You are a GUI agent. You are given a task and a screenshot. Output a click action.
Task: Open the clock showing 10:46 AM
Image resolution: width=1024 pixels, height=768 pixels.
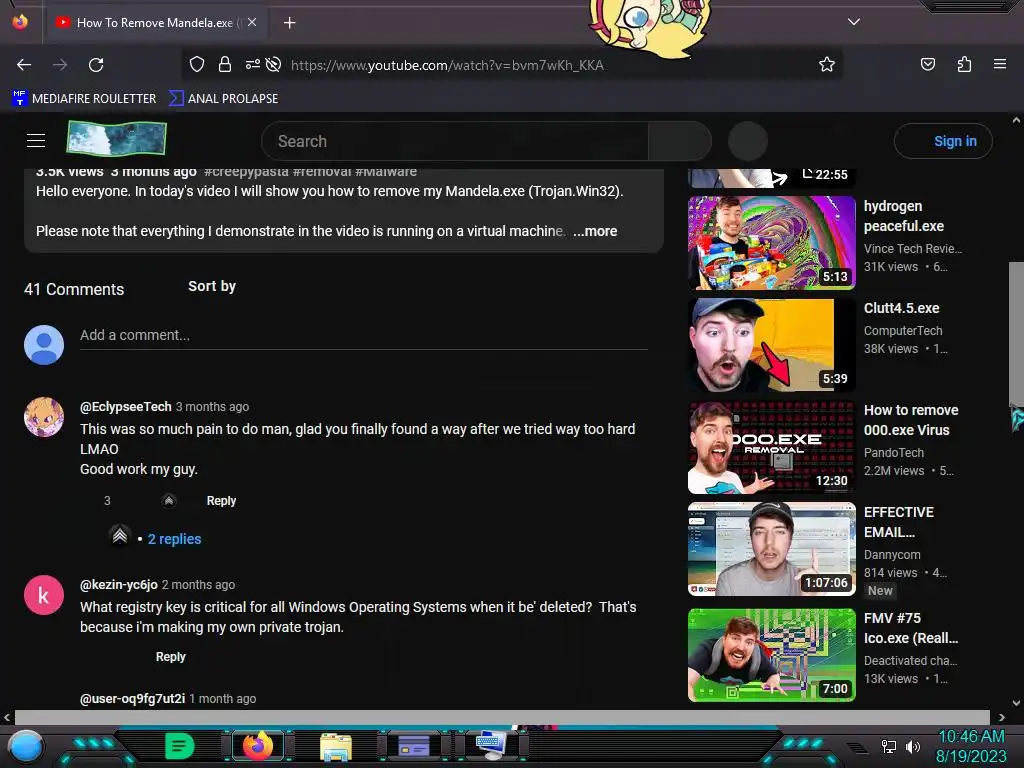971,746
